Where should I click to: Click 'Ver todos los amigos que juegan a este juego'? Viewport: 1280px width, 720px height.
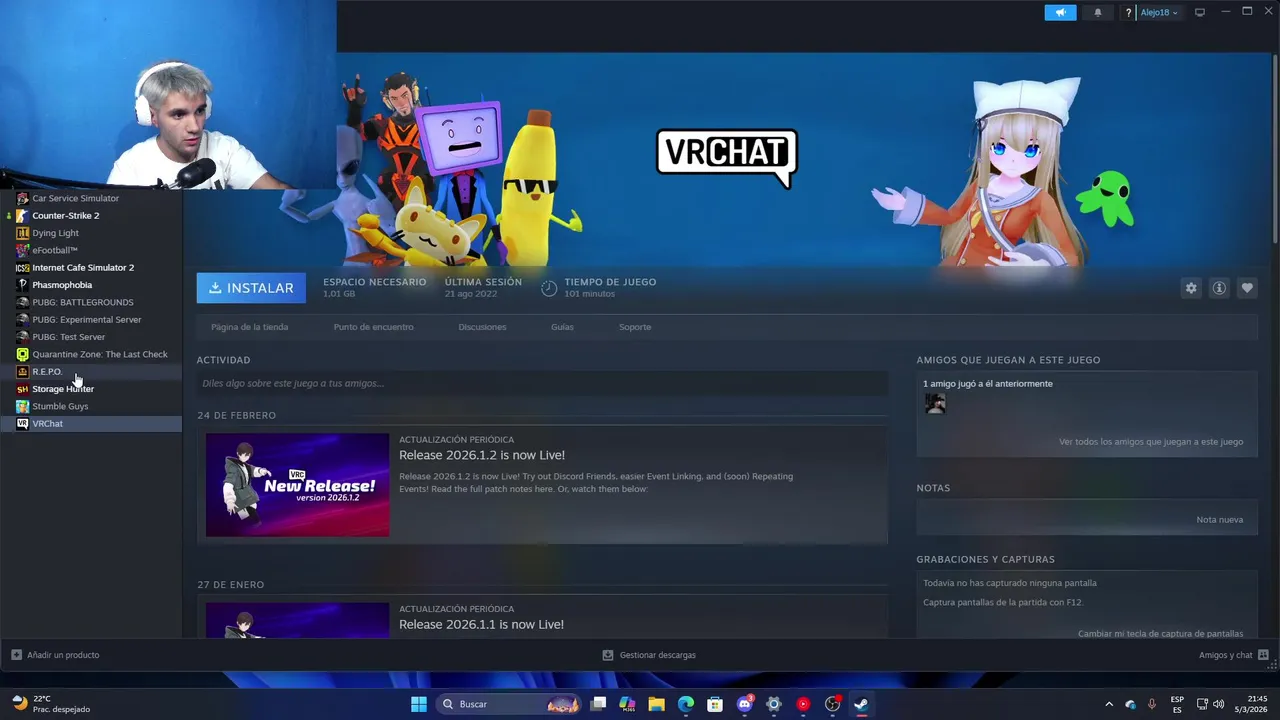[1151, 442]
